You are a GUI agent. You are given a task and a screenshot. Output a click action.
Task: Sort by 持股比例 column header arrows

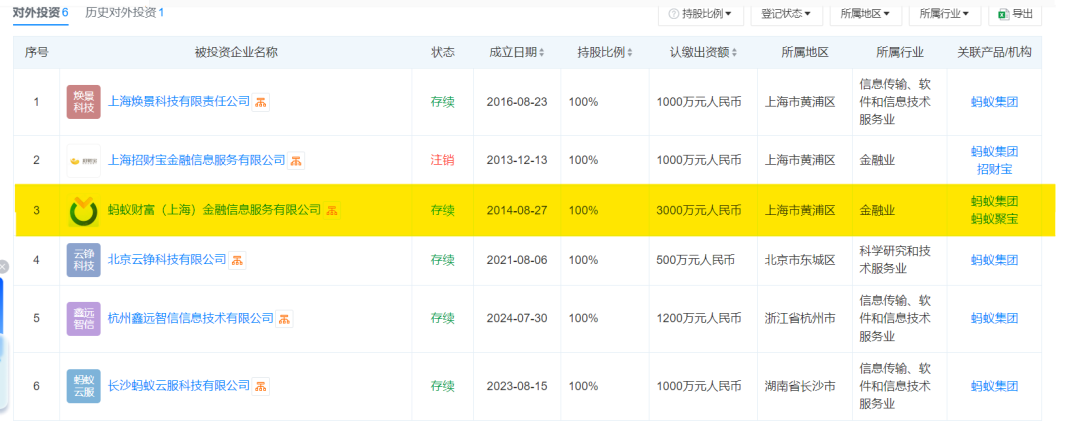[630, 53]
